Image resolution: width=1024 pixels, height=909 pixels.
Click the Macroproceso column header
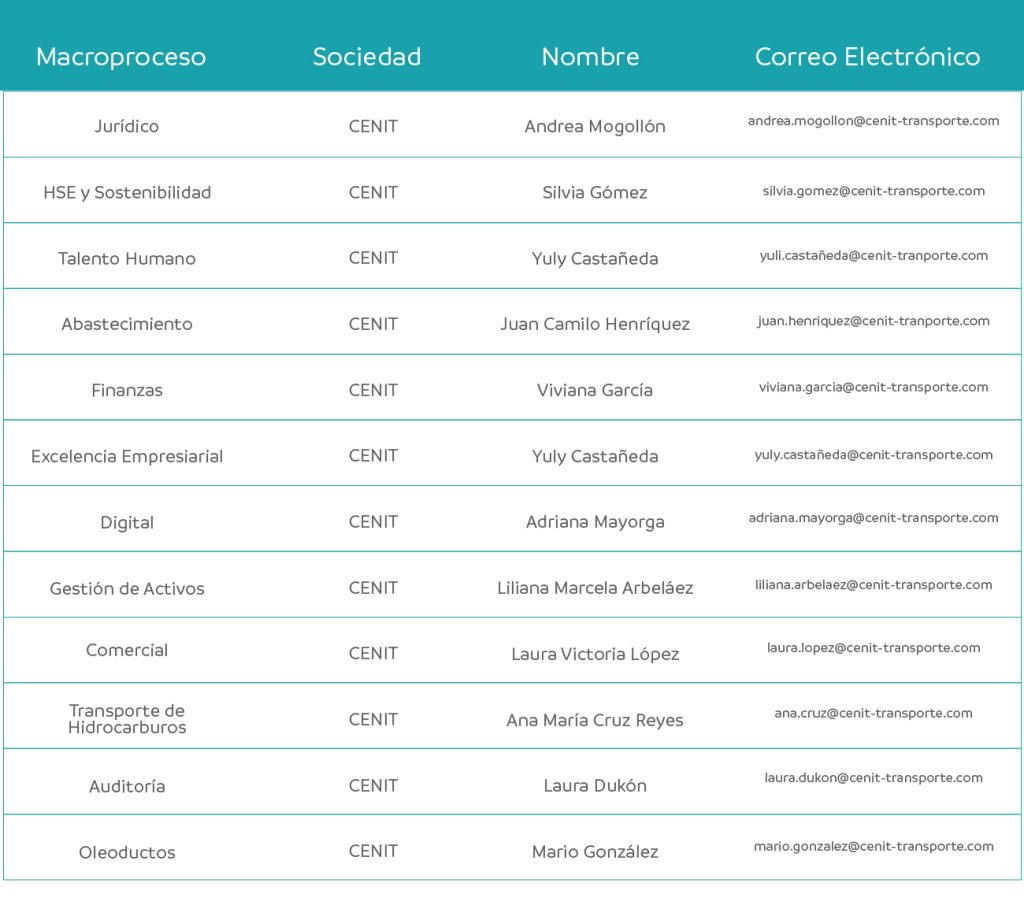[x=121, y=57]
